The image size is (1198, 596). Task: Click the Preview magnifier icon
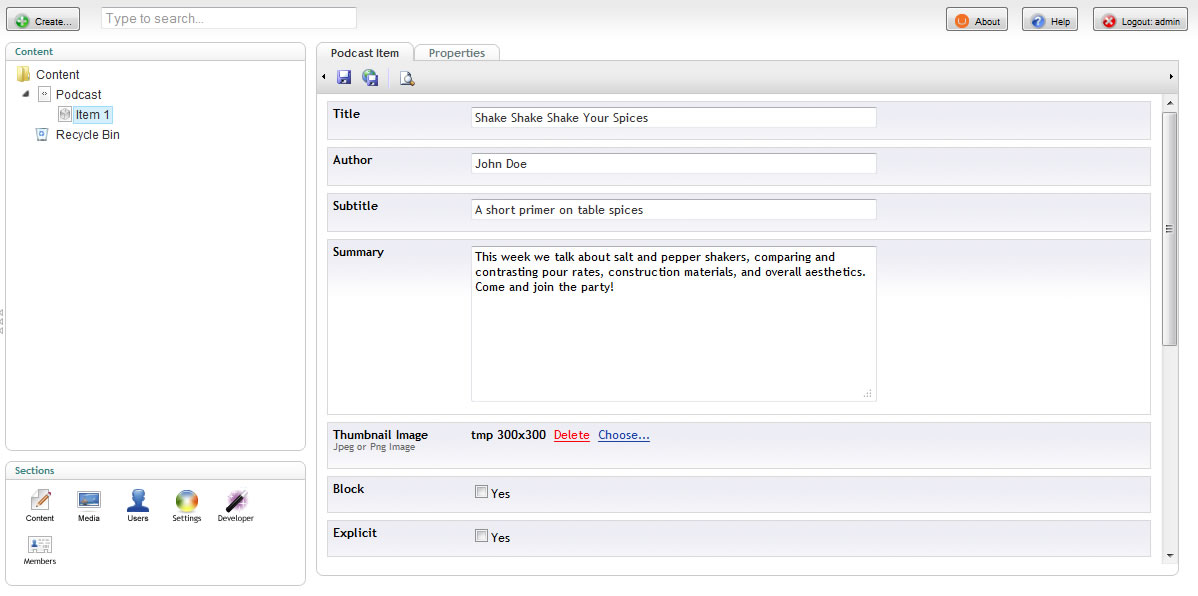[x=407, y=77]
